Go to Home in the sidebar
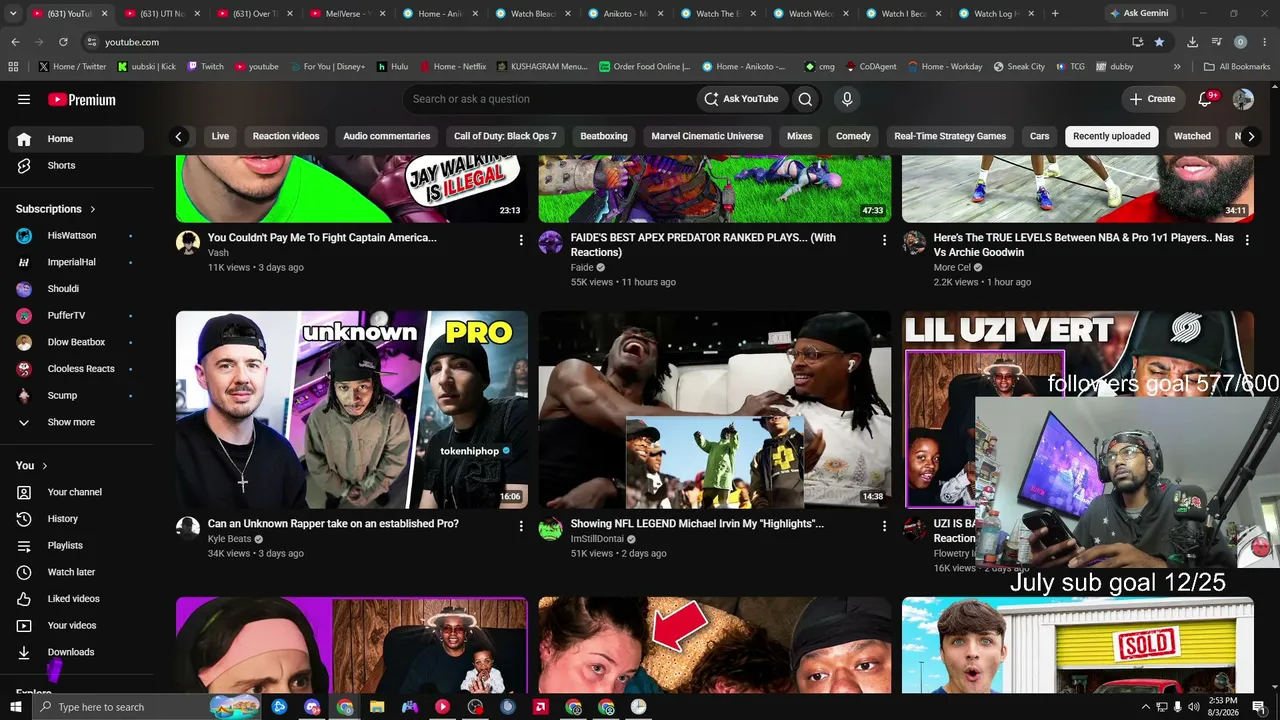The width and height of the screenshot is (1280, 720). 76,139
